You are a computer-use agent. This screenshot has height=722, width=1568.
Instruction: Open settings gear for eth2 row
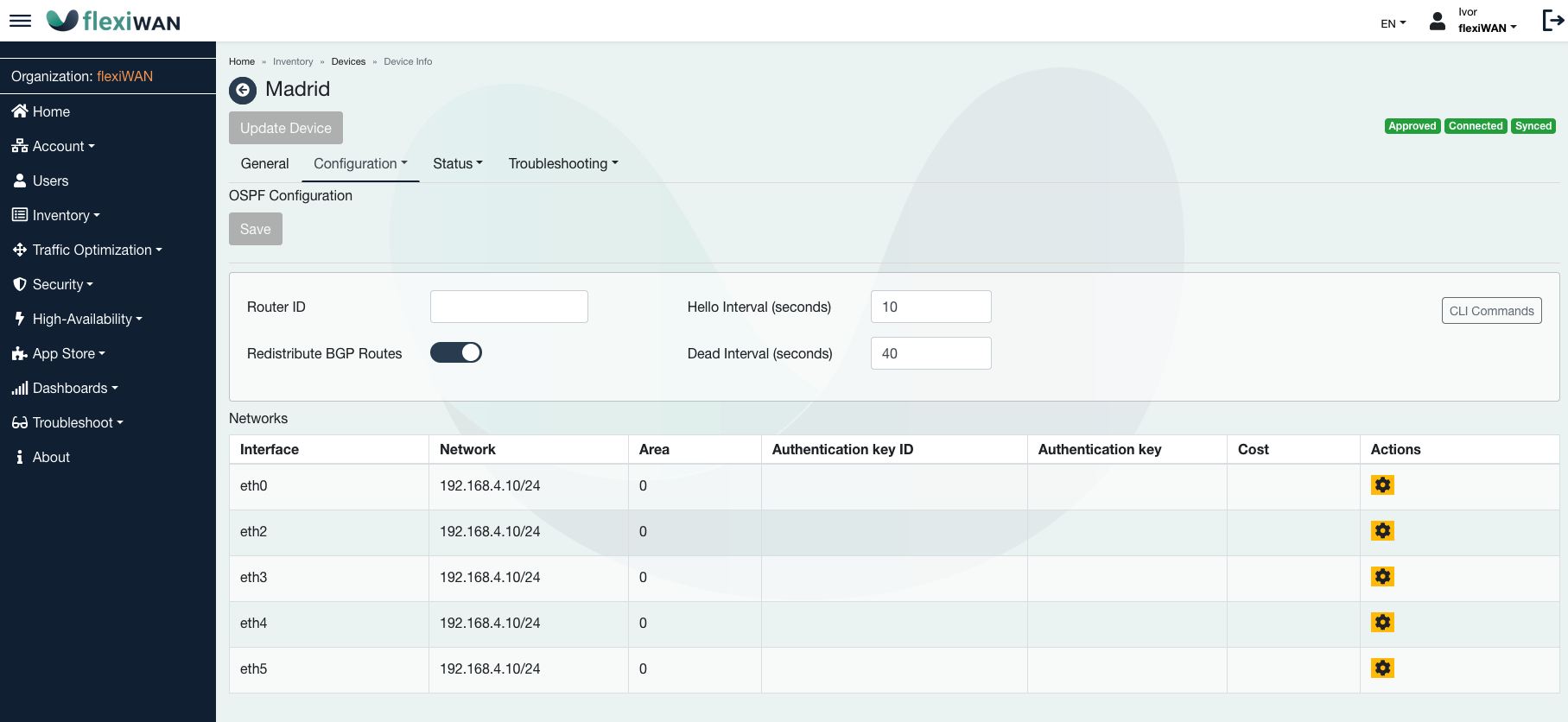coord(1382,531)
